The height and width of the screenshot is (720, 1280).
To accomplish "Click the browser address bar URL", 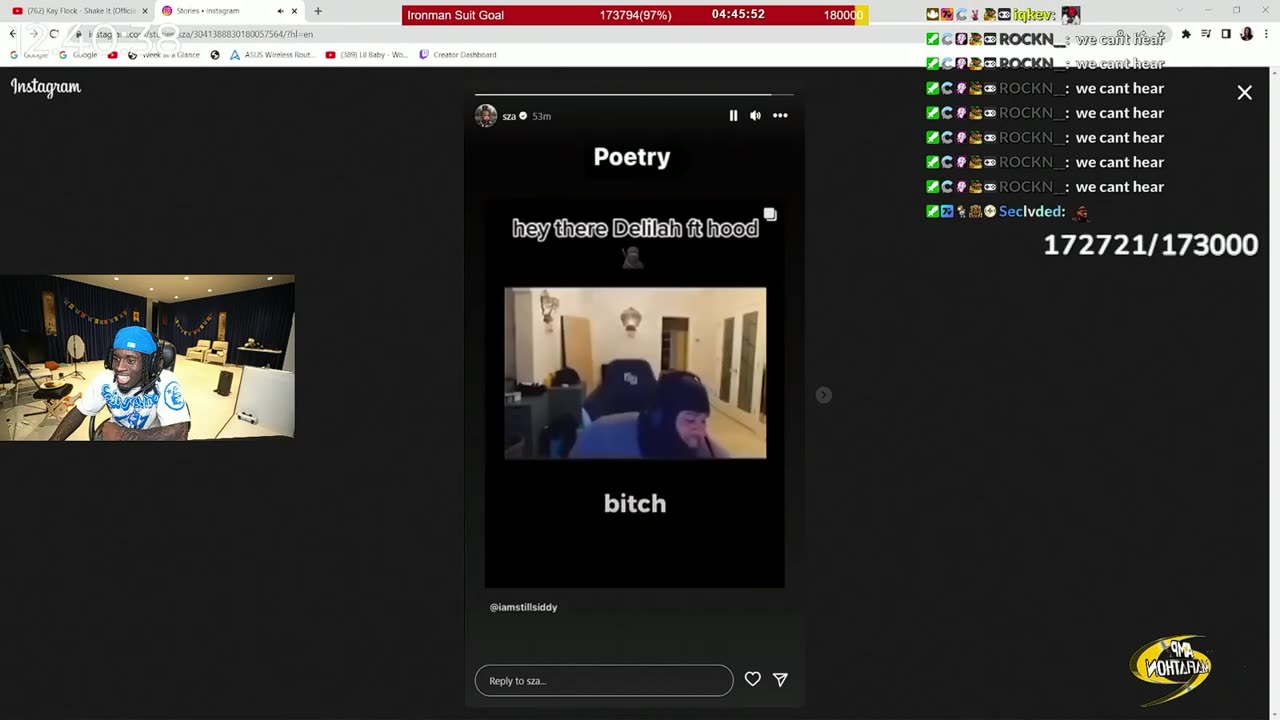I will pyautogui.click(x=200, y=34).
